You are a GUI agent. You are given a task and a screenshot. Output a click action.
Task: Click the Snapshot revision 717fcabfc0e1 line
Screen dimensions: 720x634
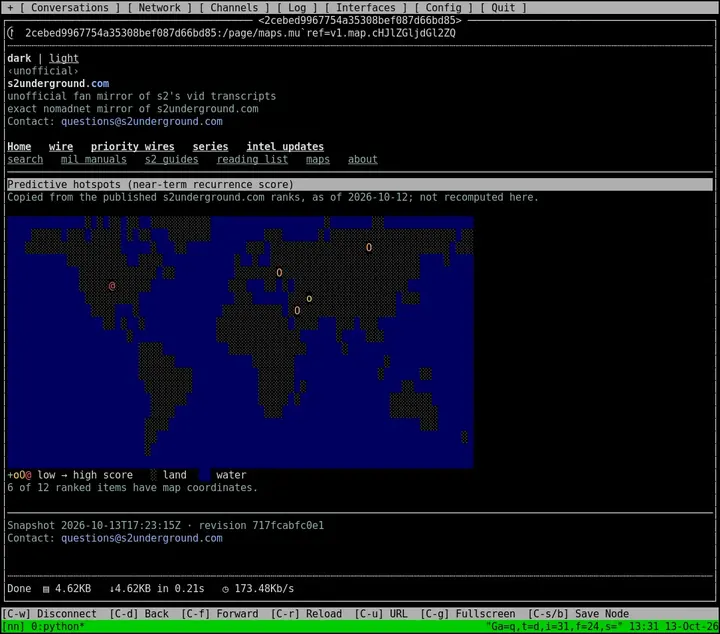[165, 525]
